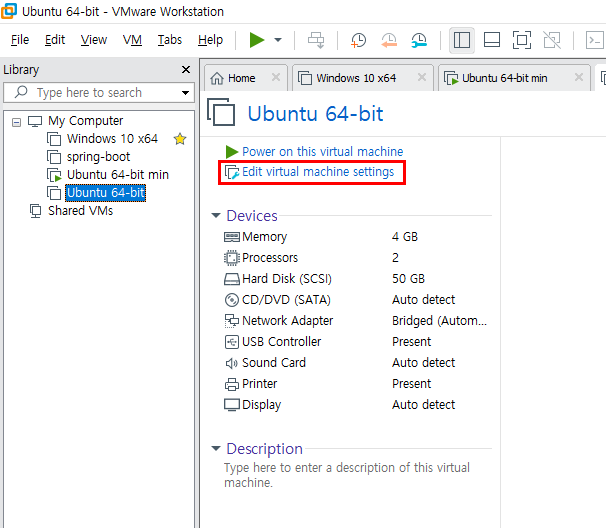Click the Sound Card device row
This screenshot has width=606, height=528.
356,363
